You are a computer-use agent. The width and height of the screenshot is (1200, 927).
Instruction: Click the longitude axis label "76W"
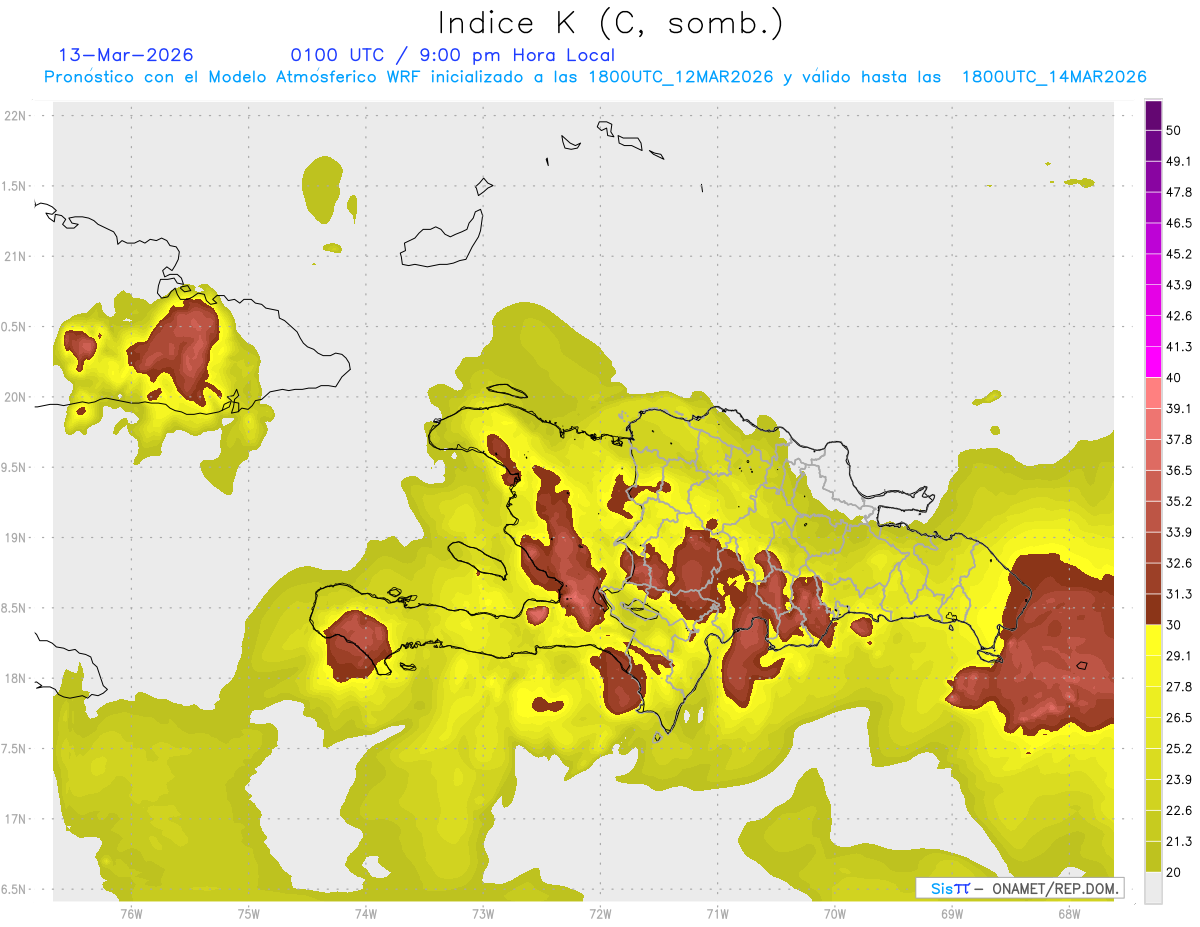131,914
